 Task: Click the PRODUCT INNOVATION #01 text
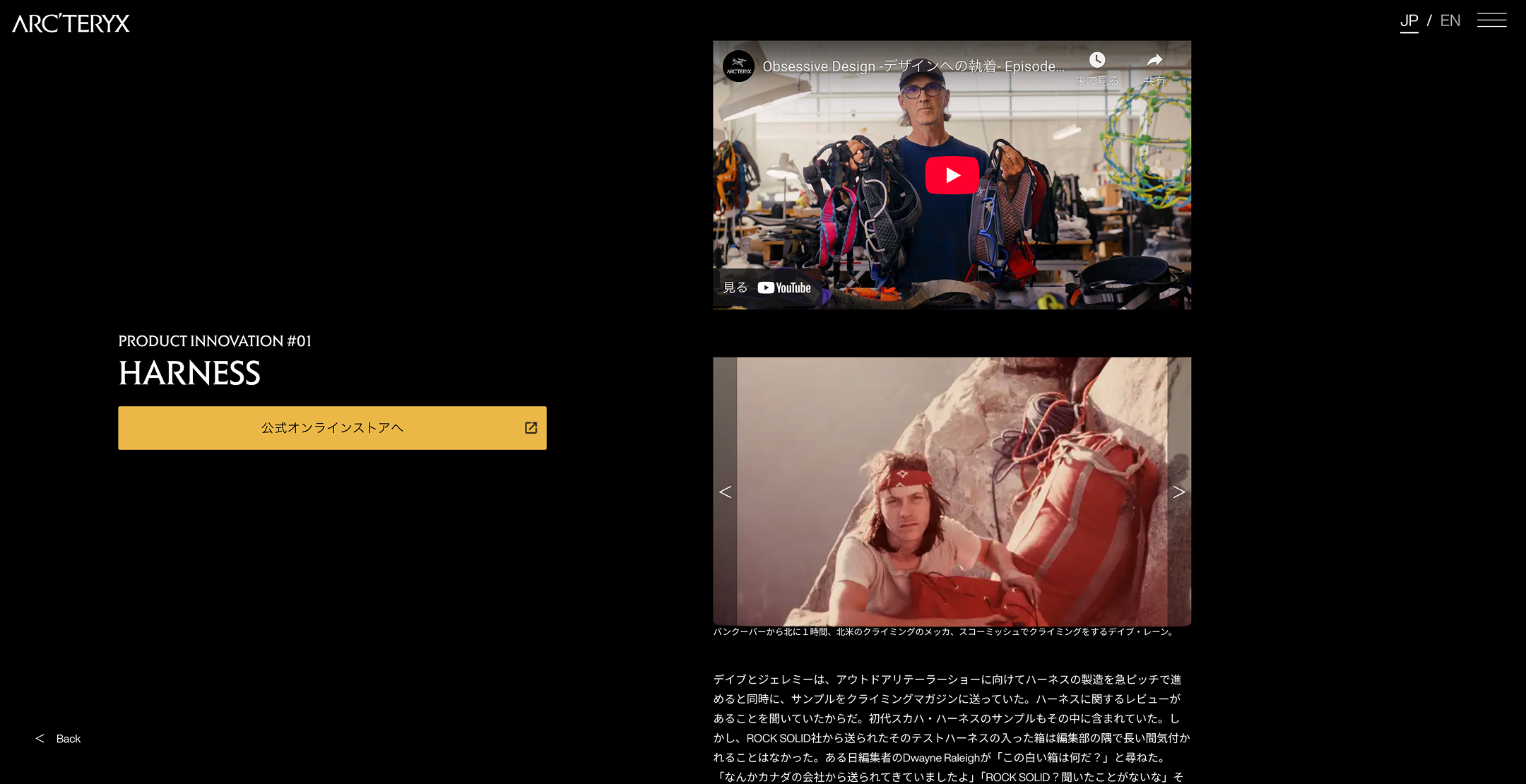point(215,341)
